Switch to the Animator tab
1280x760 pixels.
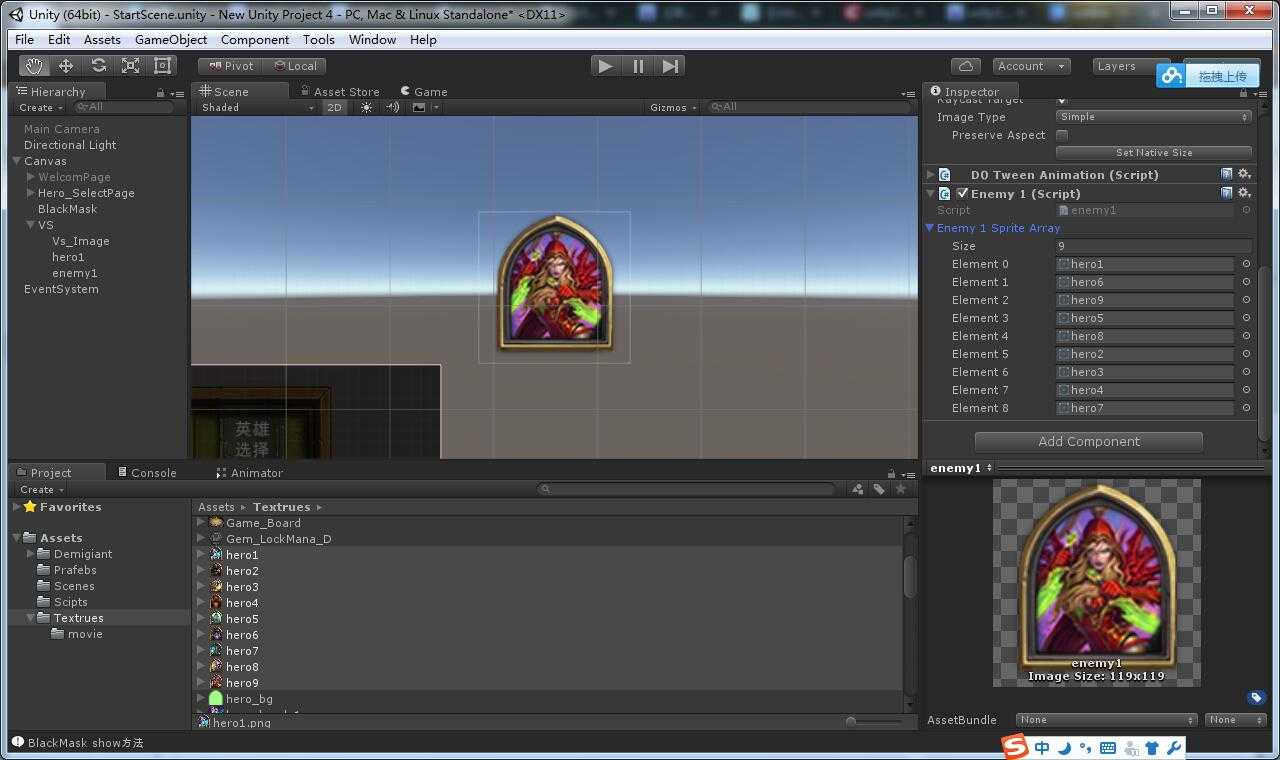point(250,472)
